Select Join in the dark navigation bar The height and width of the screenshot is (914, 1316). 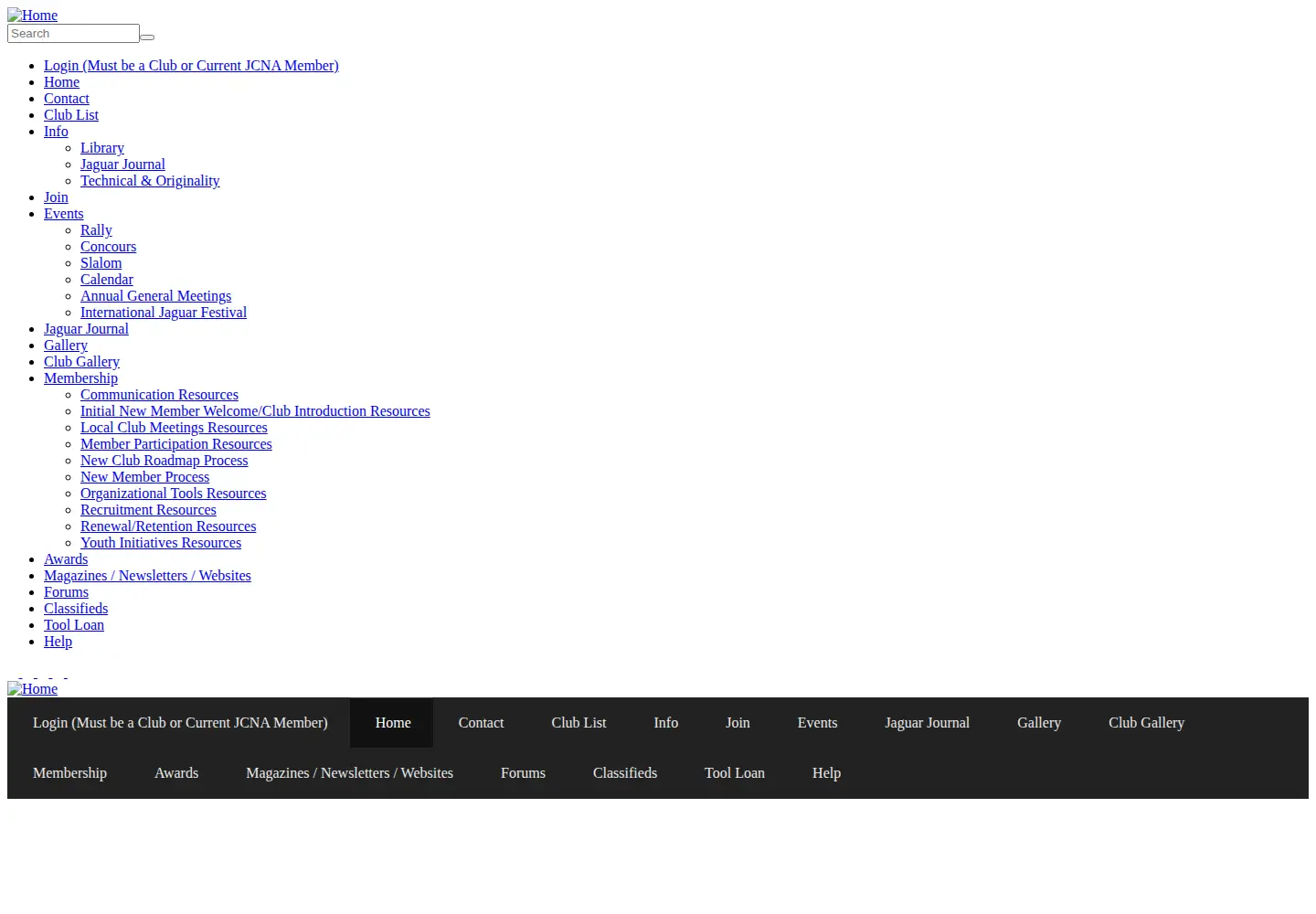coord(738,723)
